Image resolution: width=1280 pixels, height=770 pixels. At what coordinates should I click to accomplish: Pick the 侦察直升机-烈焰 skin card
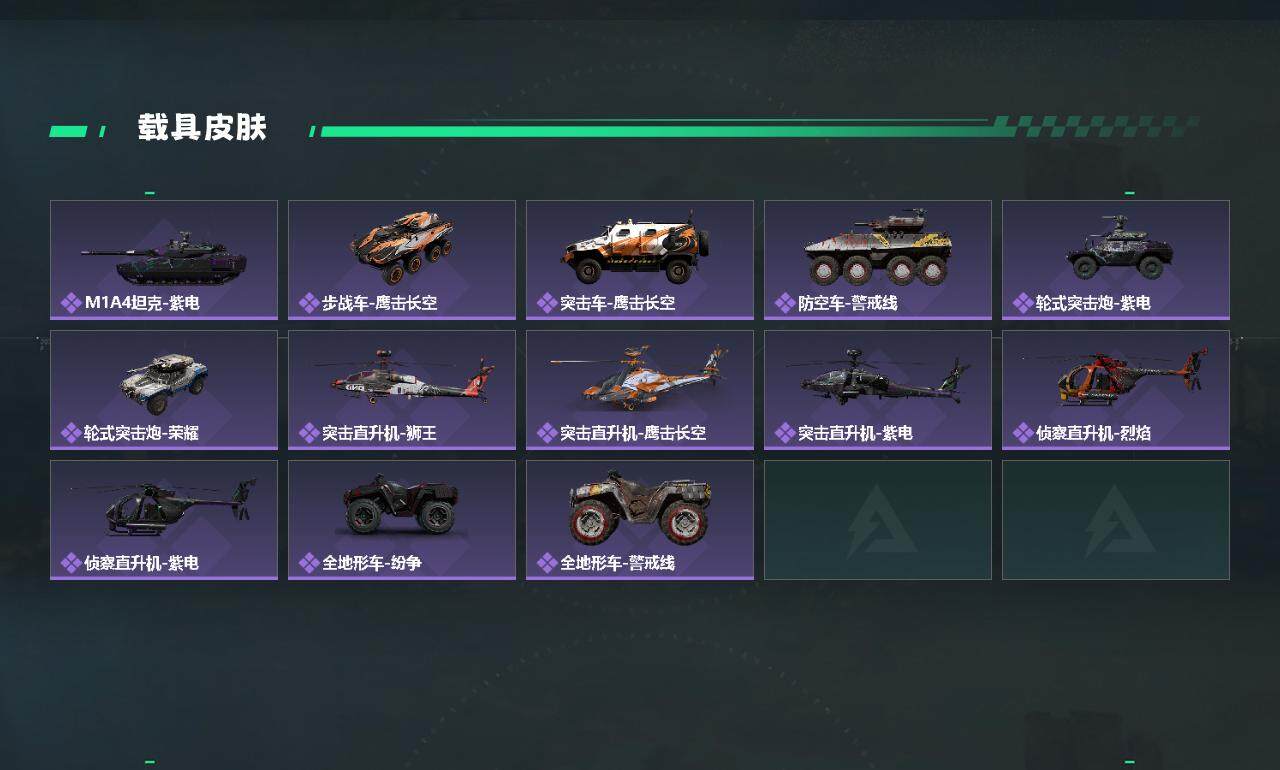1116,390
